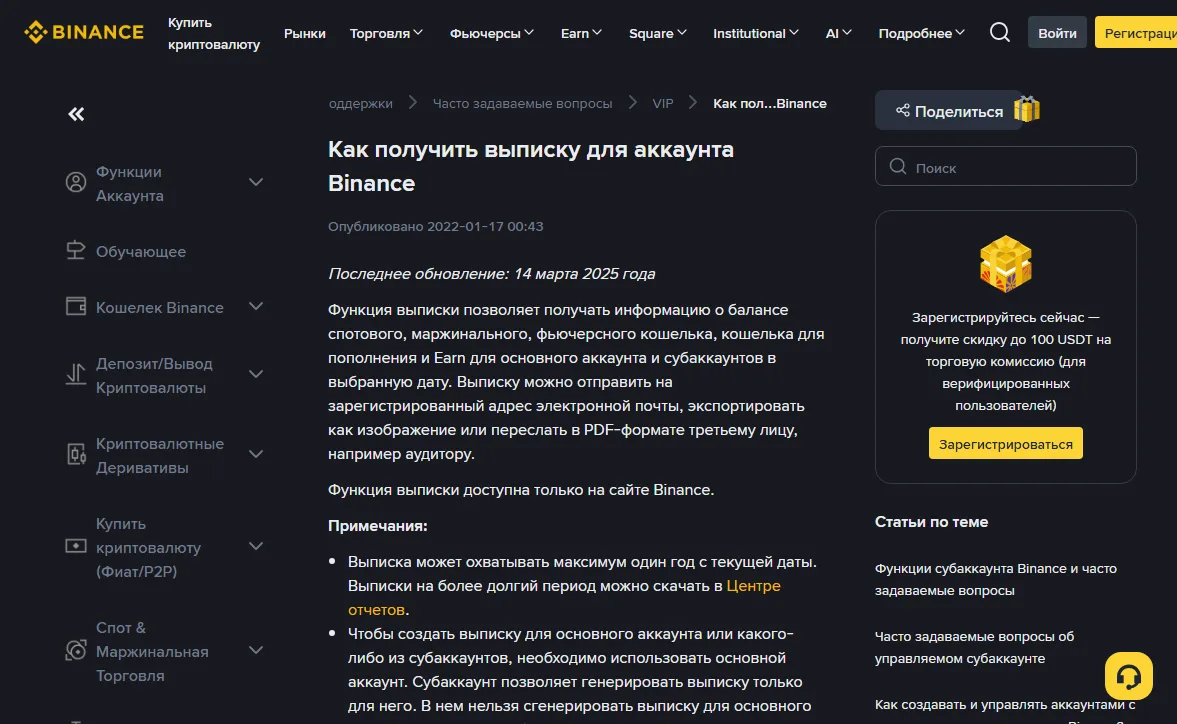Click the article title Как получить выписку
This screenshot has height=724, width=1177.
(531, 166)
